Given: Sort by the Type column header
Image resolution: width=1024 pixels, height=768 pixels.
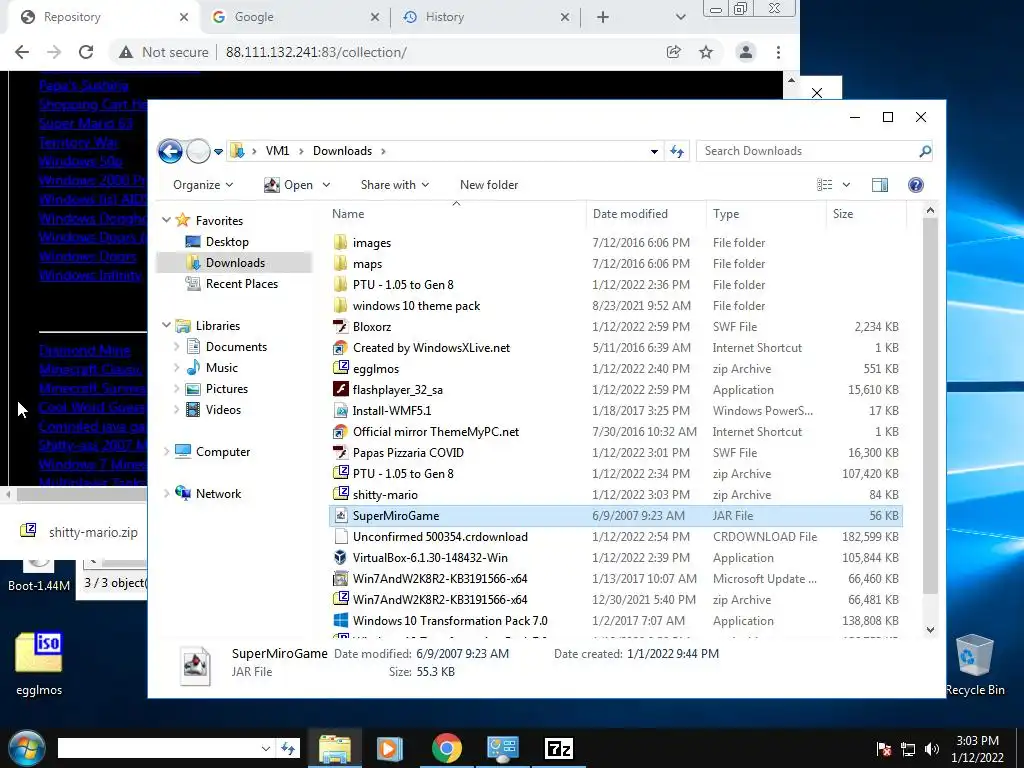Looking at the screenshot, I should coord(765,214).
